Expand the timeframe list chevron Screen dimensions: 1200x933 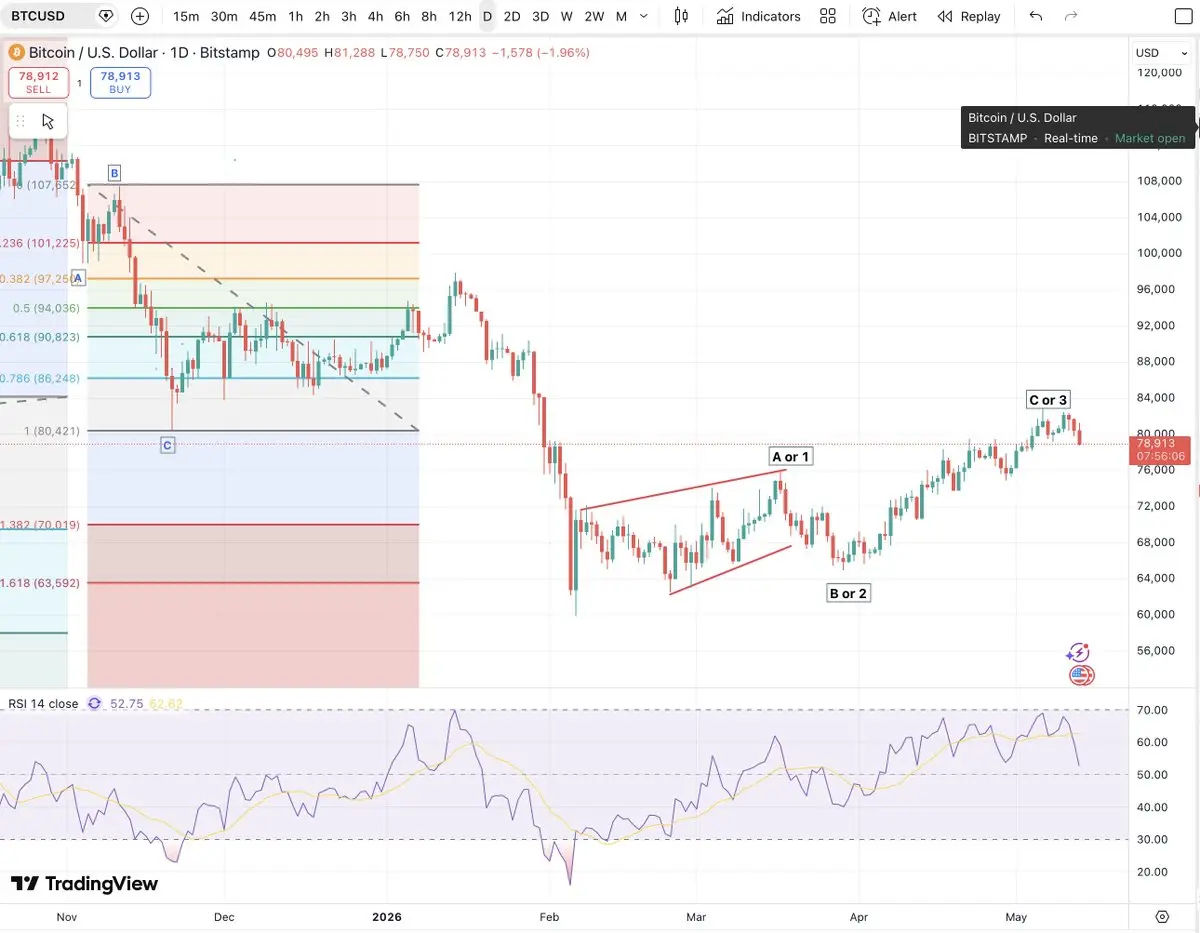coord(643,16)
